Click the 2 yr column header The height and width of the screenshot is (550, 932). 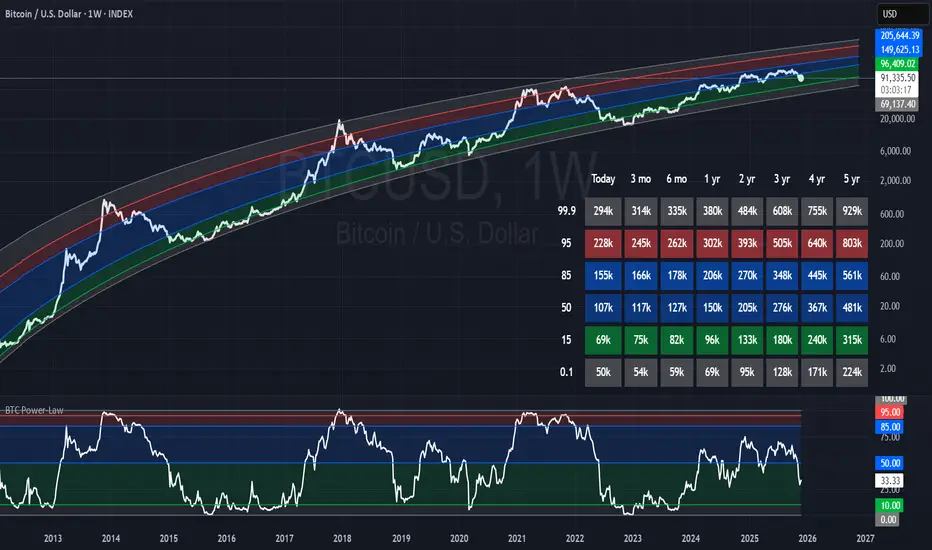point(747,178)
